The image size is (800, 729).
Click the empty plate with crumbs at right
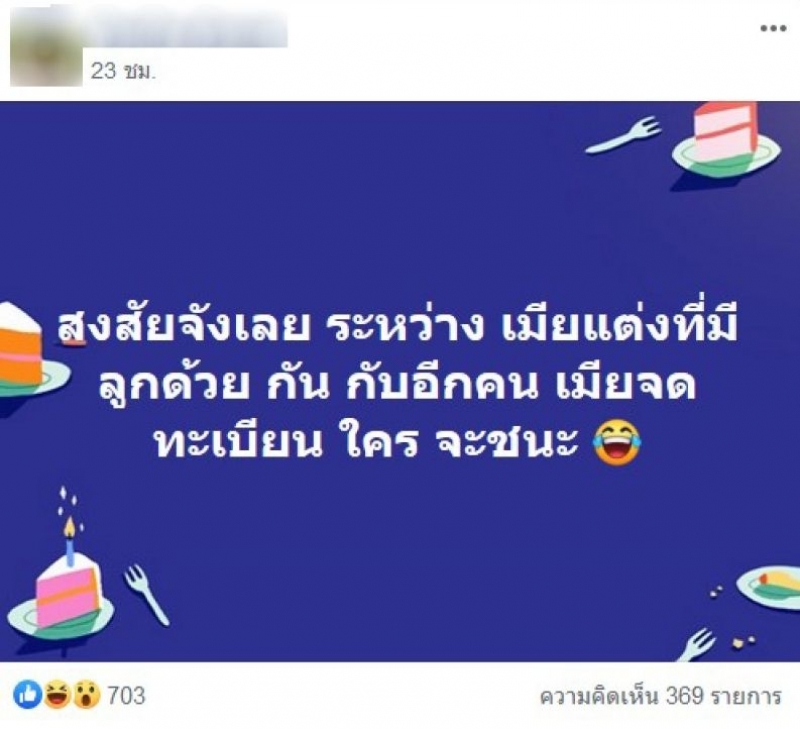point(768,587)
